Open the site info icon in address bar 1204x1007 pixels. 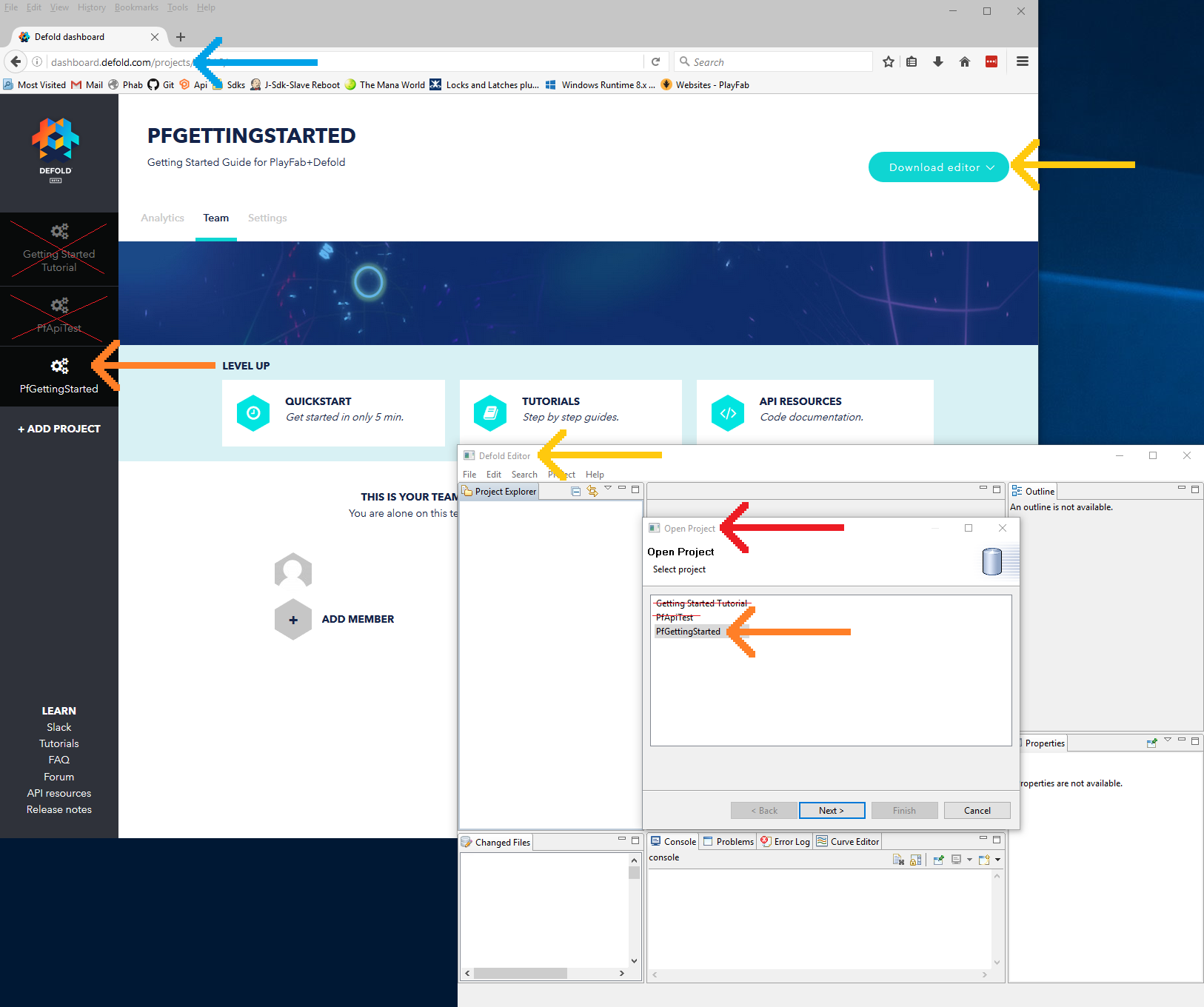tap(37, 62)
